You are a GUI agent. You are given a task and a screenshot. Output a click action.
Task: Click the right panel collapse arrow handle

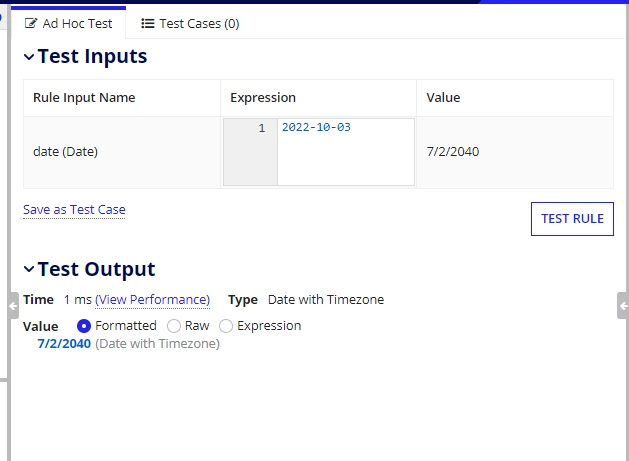click(x=623, y=306)
